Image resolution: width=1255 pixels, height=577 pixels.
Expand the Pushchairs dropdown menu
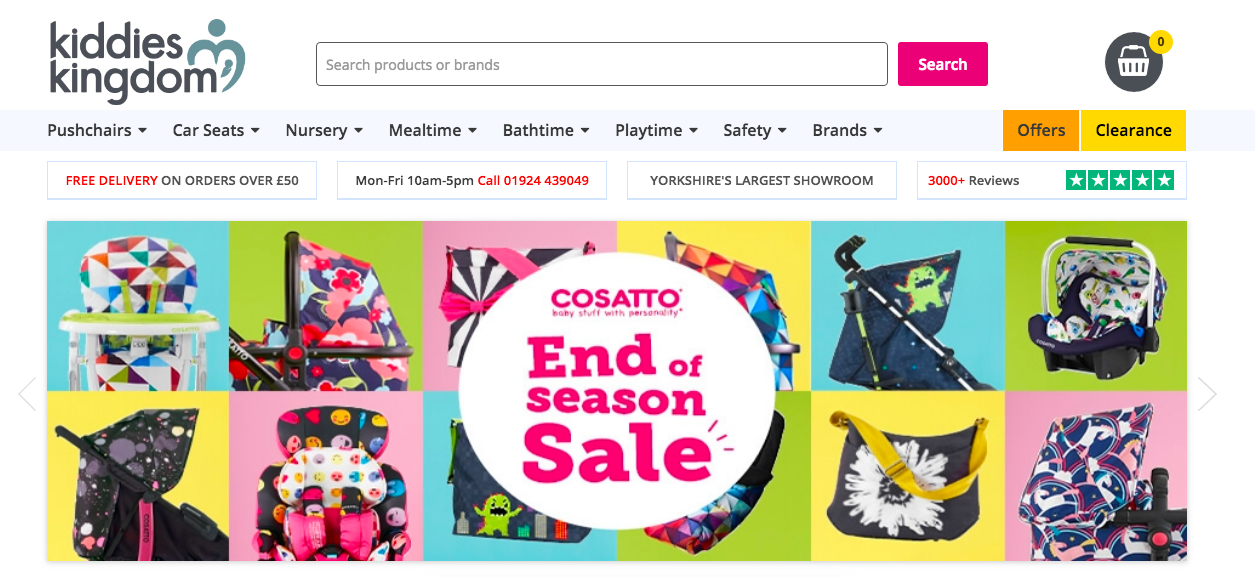click(97, 130)
